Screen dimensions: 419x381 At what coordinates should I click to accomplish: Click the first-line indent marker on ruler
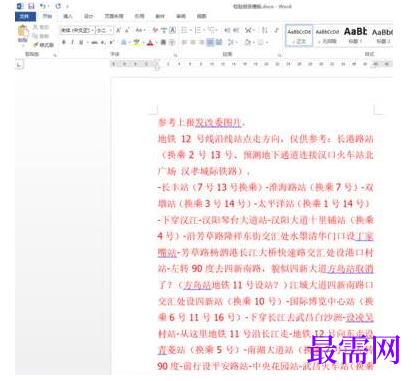tap(157, 61)
